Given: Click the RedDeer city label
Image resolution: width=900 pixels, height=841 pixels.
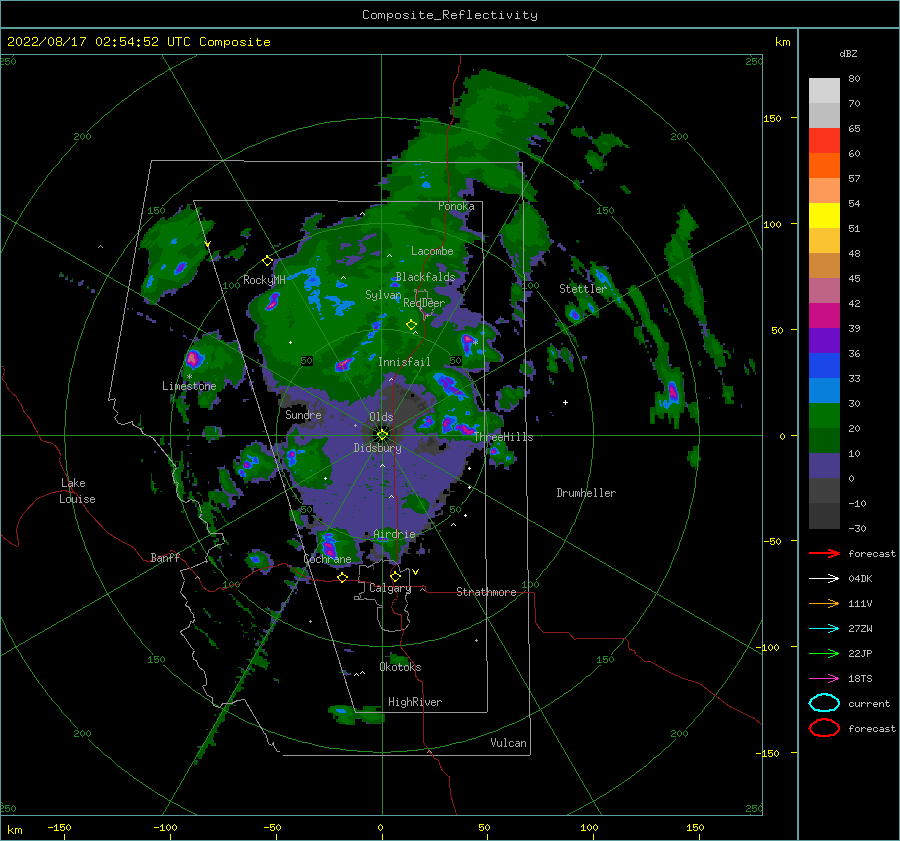Looking at the screenshot, I should coord(424,303).
